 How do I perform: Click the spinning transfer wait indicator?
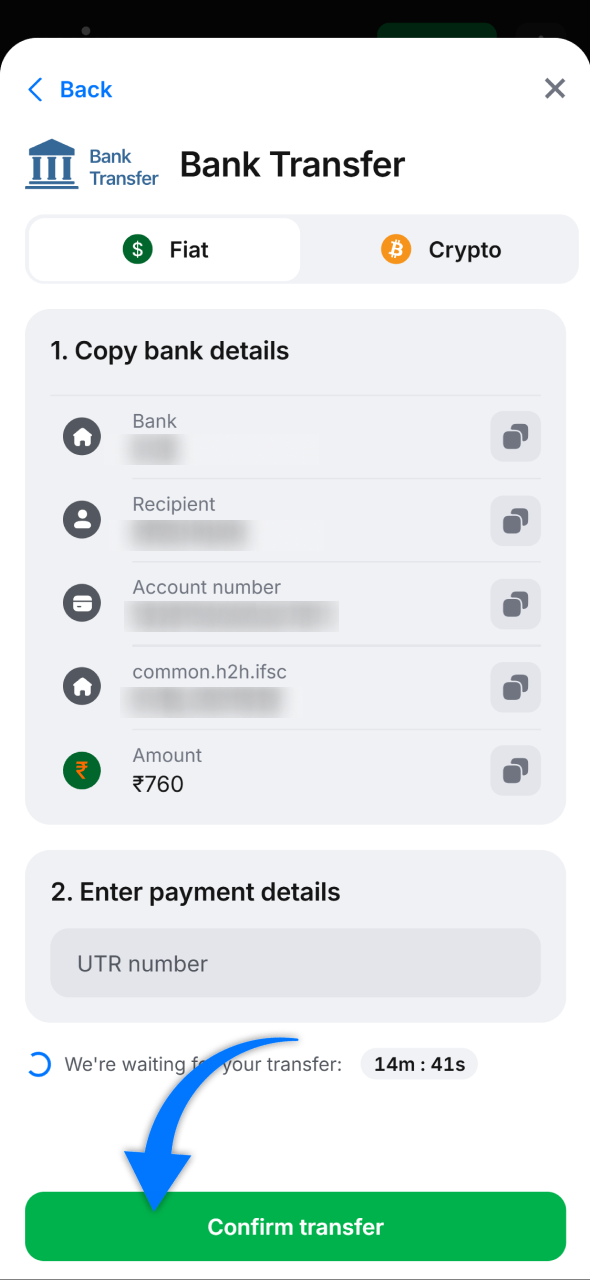tap(39, 1064)
